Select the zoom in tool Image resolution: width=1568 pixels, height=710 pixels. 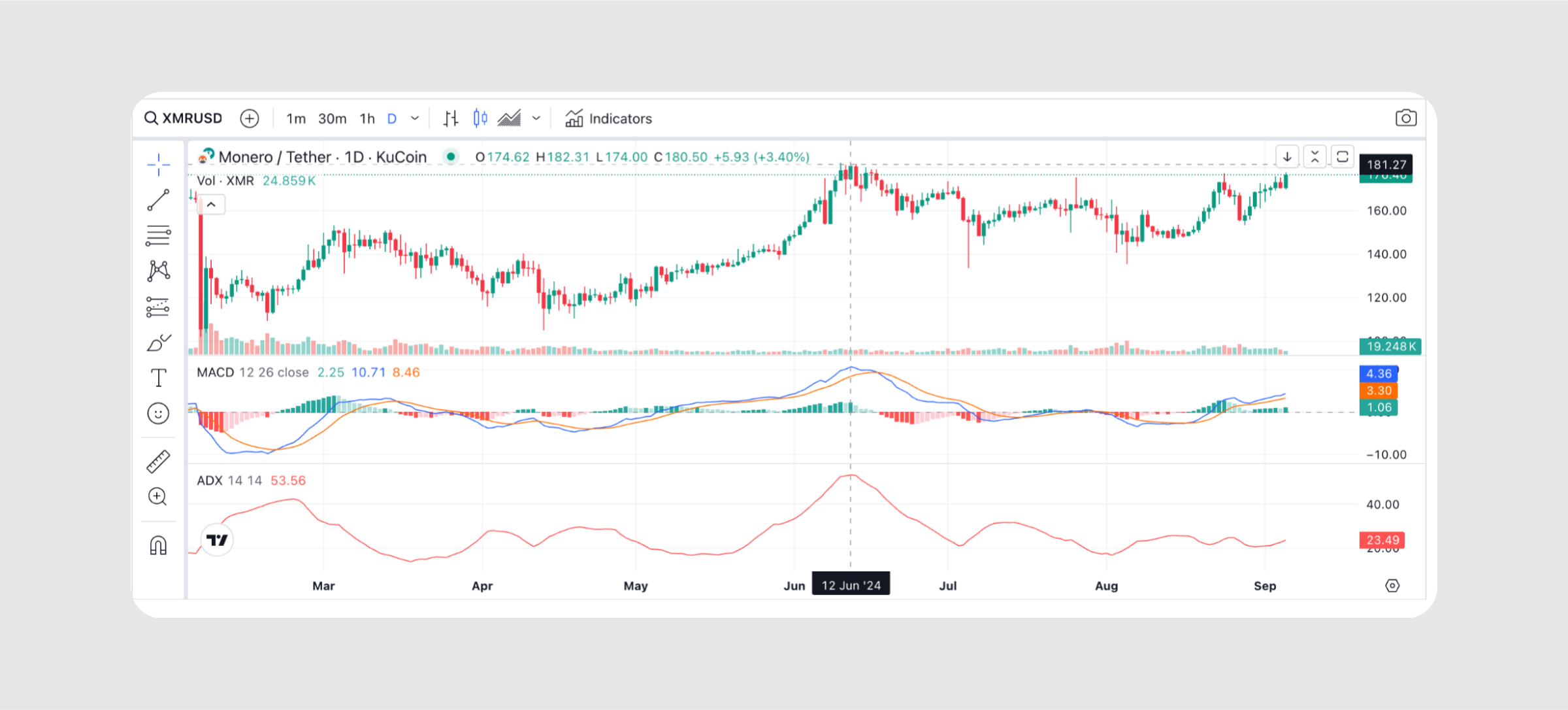[157, 497]
